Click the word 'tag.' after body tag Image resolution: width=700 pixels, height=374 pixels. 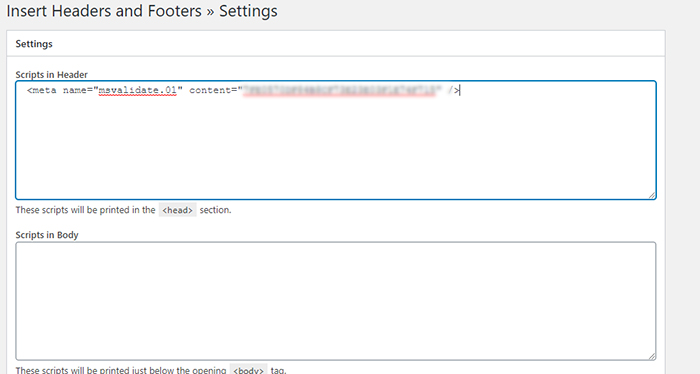coord(278,370)
